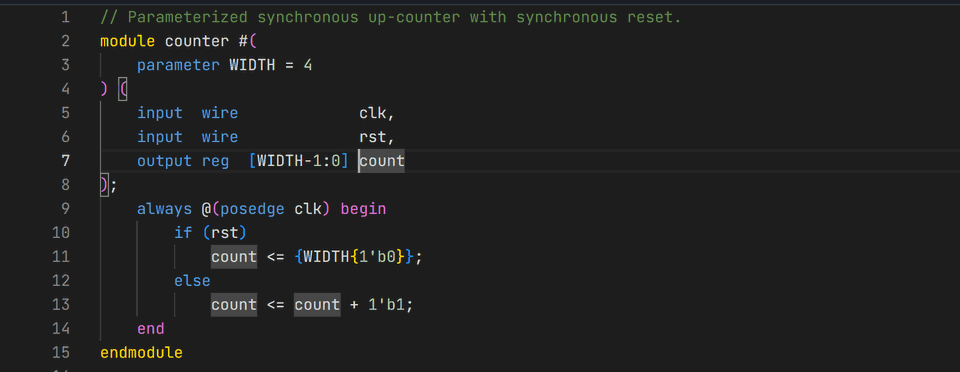The image size is (960, 372).
Task: Click the 'input' keyword on the clk line
Action: click(x=160, y=113)
